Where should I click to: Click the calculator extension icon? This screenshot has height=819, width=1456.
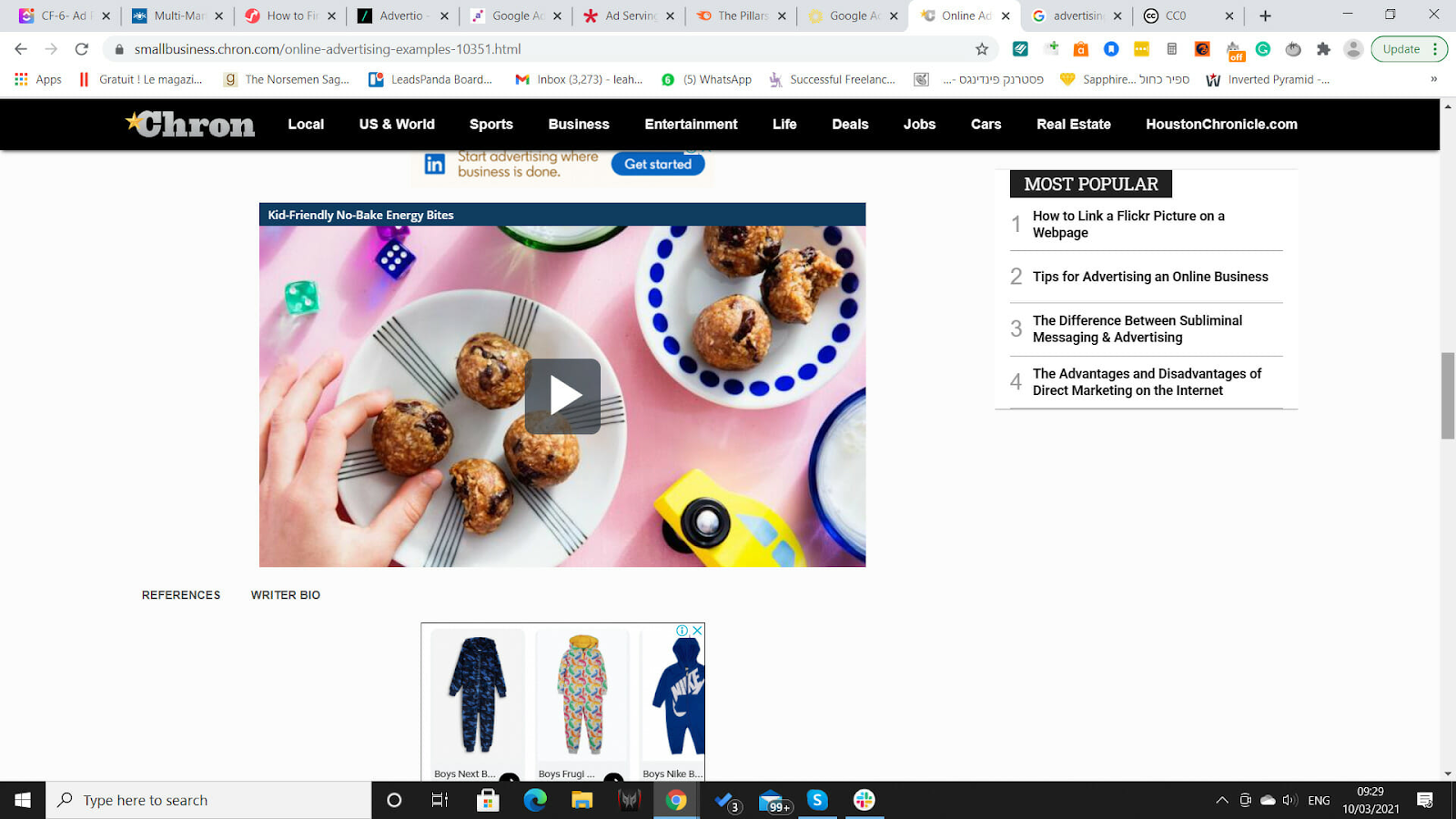pyautogui.click(x=1172, y=49)
